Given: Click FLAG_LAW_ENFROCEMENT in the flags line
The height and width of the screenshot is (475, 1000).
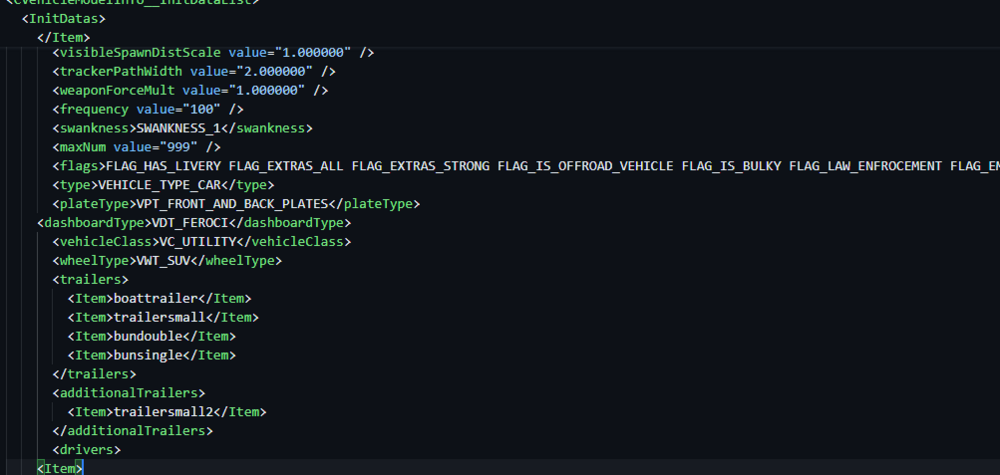Looking at the screenshot, I should (x=865, y=166).
